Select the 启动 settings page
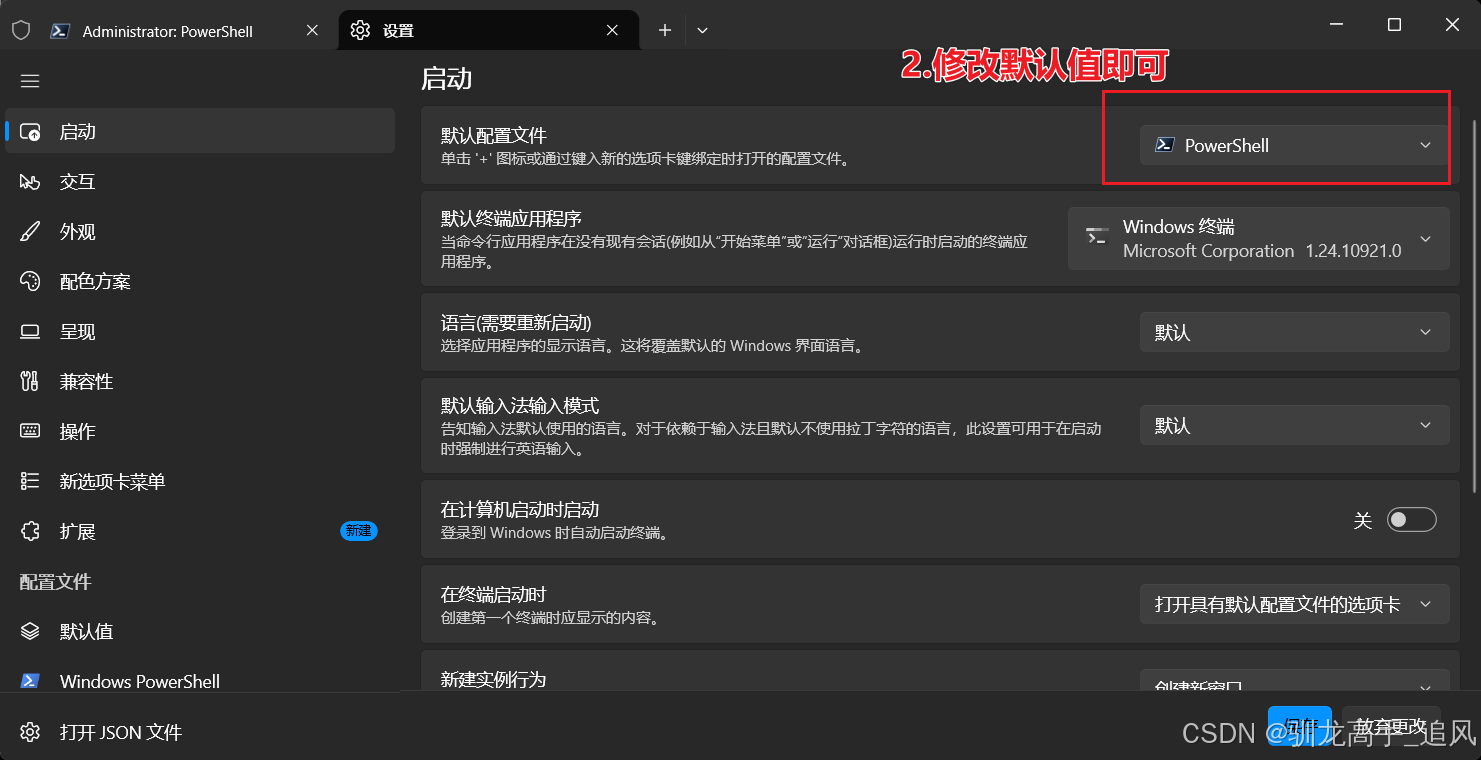The height and width of the screenshot is (760, 1481). [200, 131]
